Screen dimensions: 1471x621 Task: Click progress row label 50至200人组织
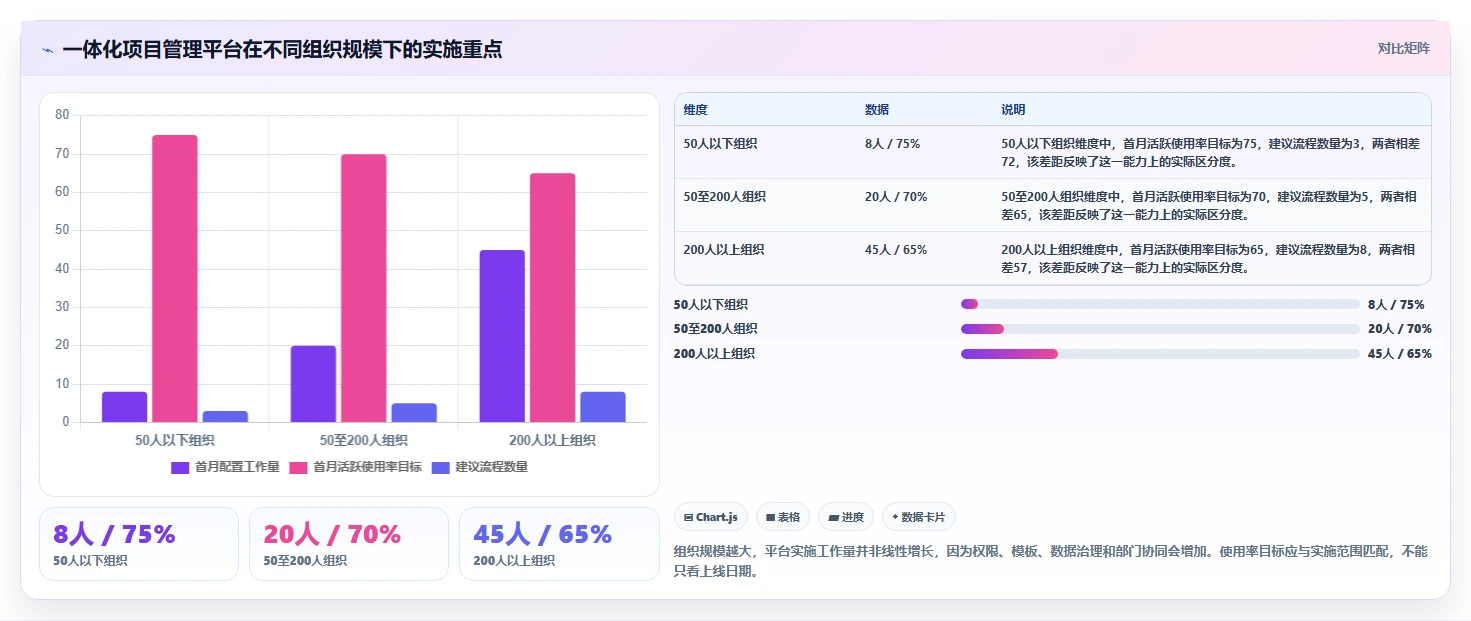(715, 329)
